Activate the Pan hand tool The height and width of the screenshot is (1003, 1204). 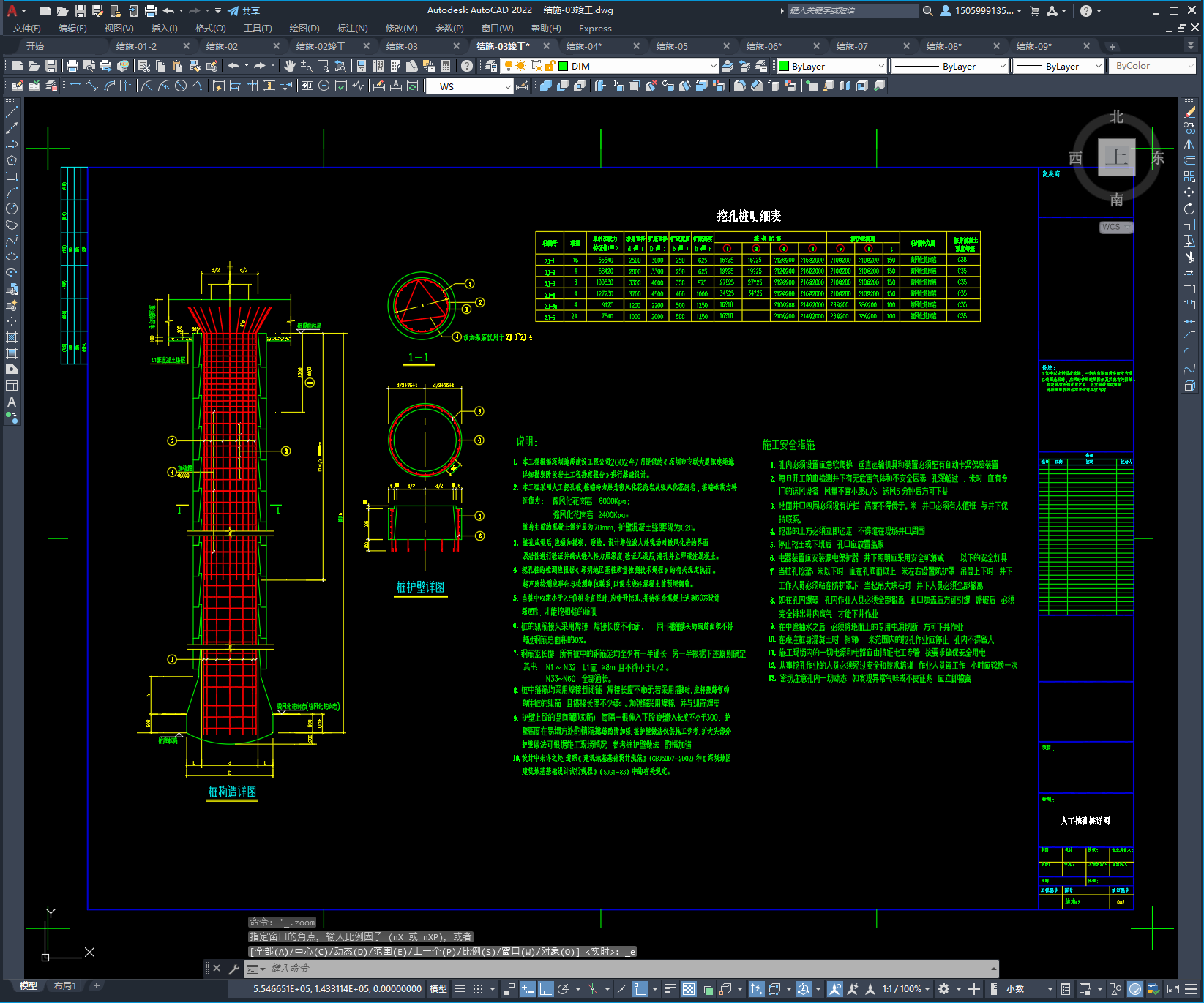click(289, 66)
